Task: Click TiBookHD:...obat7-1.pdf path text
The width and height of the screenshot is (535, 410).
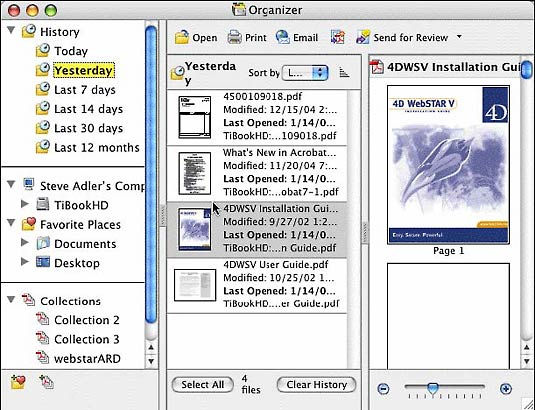Action: coord(281,191)
